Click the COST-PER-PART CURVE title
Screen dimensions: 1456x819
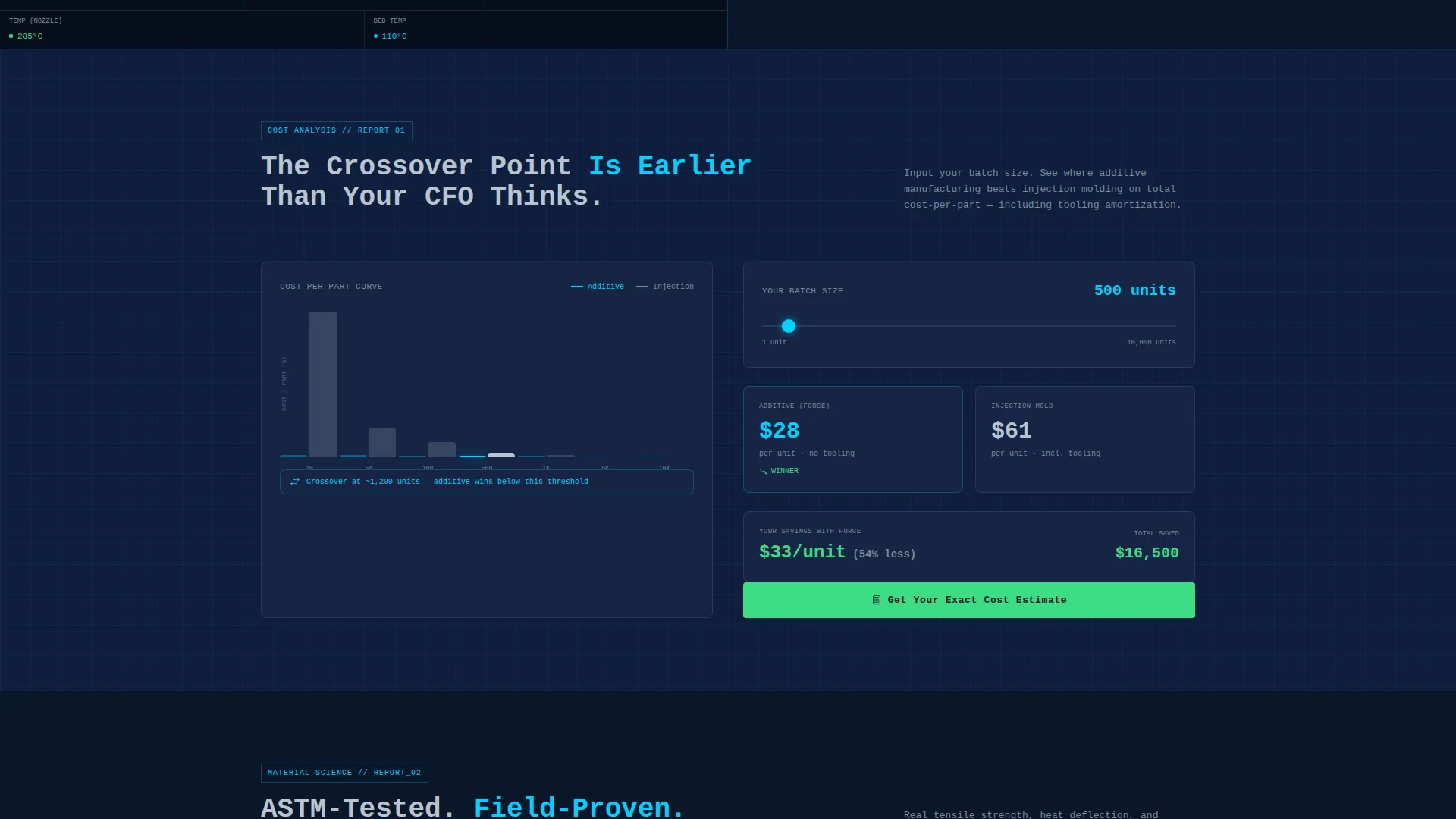coord(331,287)
